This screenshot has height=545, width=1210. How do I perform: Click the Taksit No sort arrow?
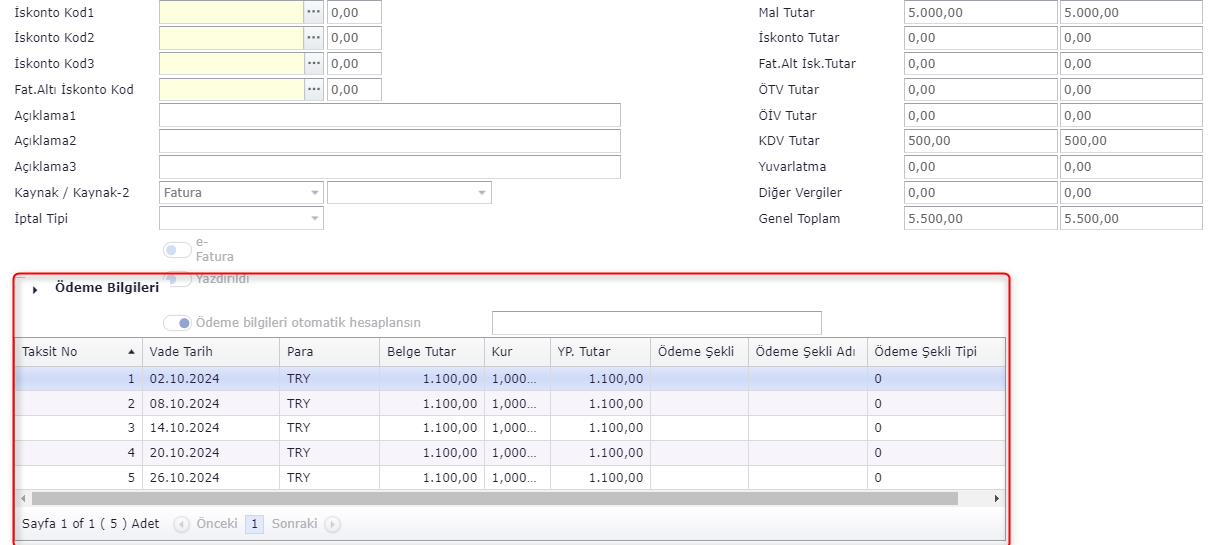[x=132, y=352]
